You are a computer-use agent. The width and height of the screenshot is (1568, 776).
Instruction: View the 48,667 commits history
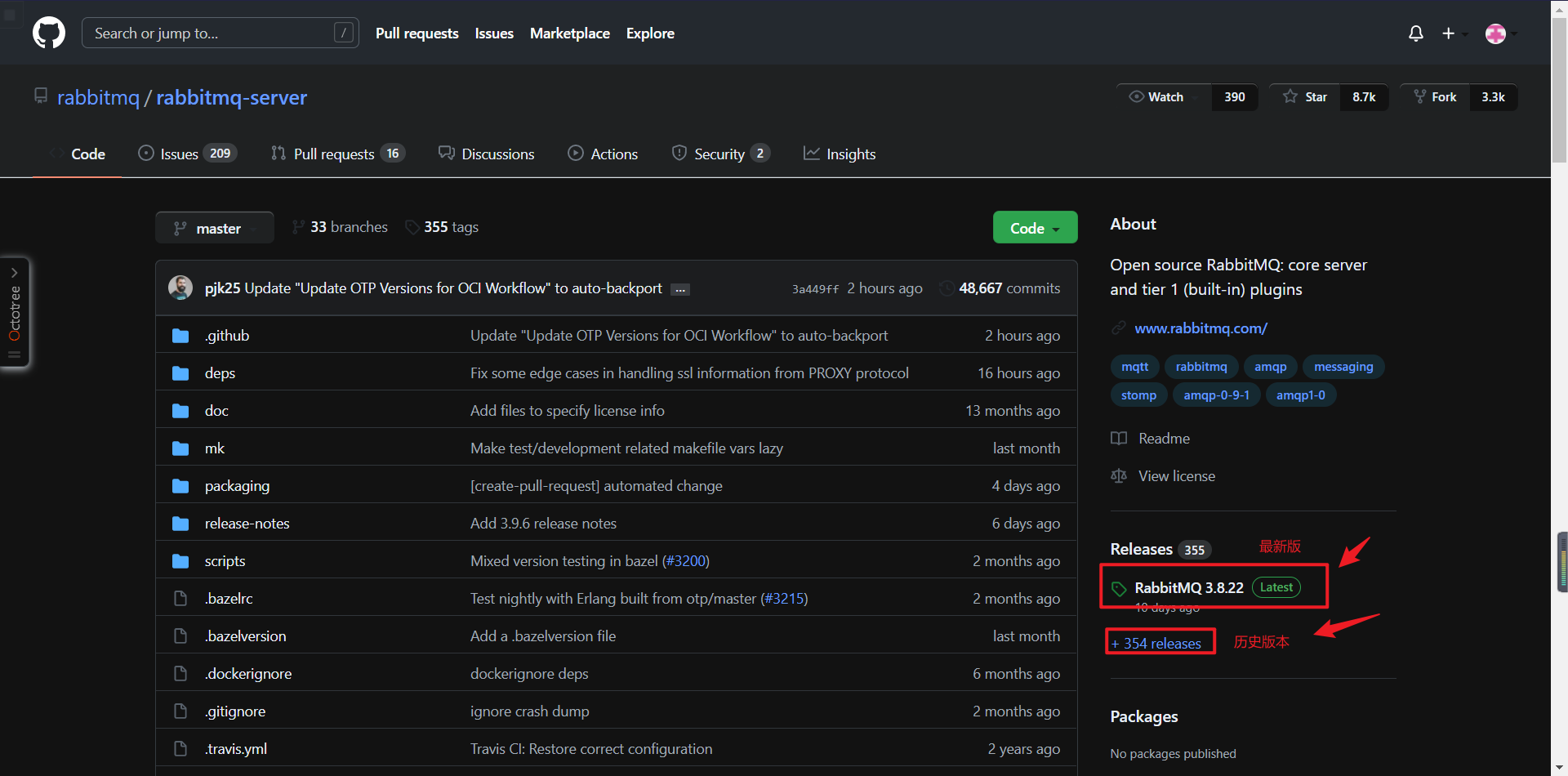pos(1000,288)
